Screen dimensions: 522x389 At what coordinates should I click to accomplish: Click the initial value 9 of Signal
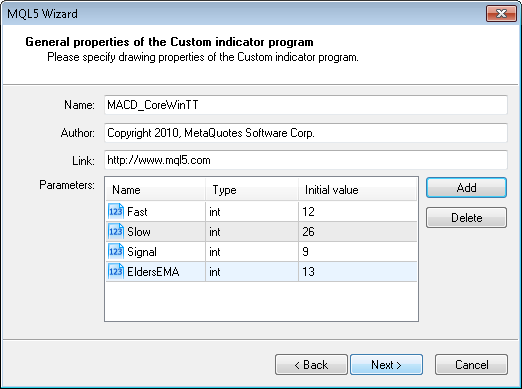point(358,252)
